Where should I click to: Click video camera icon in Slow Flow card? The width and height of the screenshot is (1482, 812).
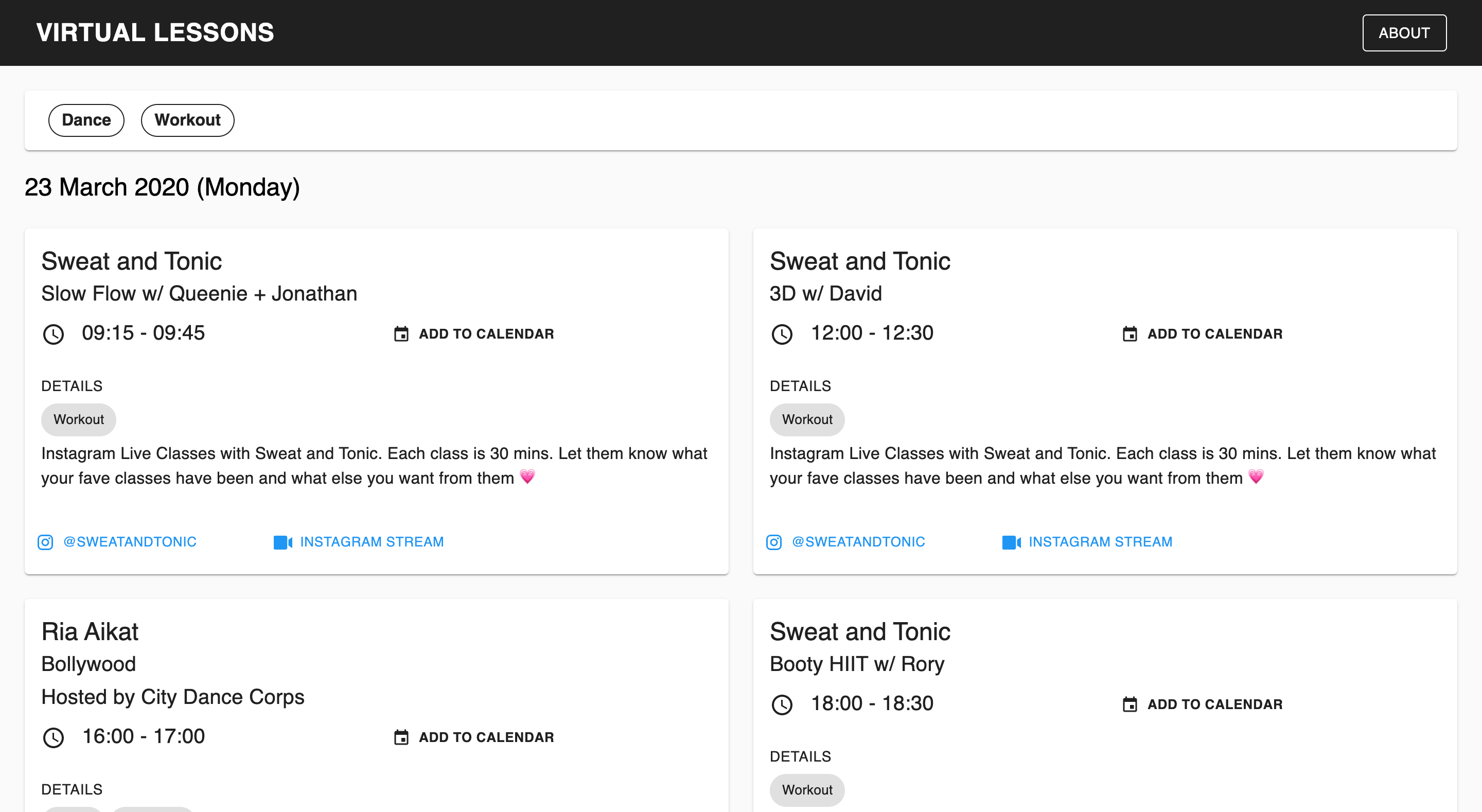pyautogui.click(x=283, y=542)
